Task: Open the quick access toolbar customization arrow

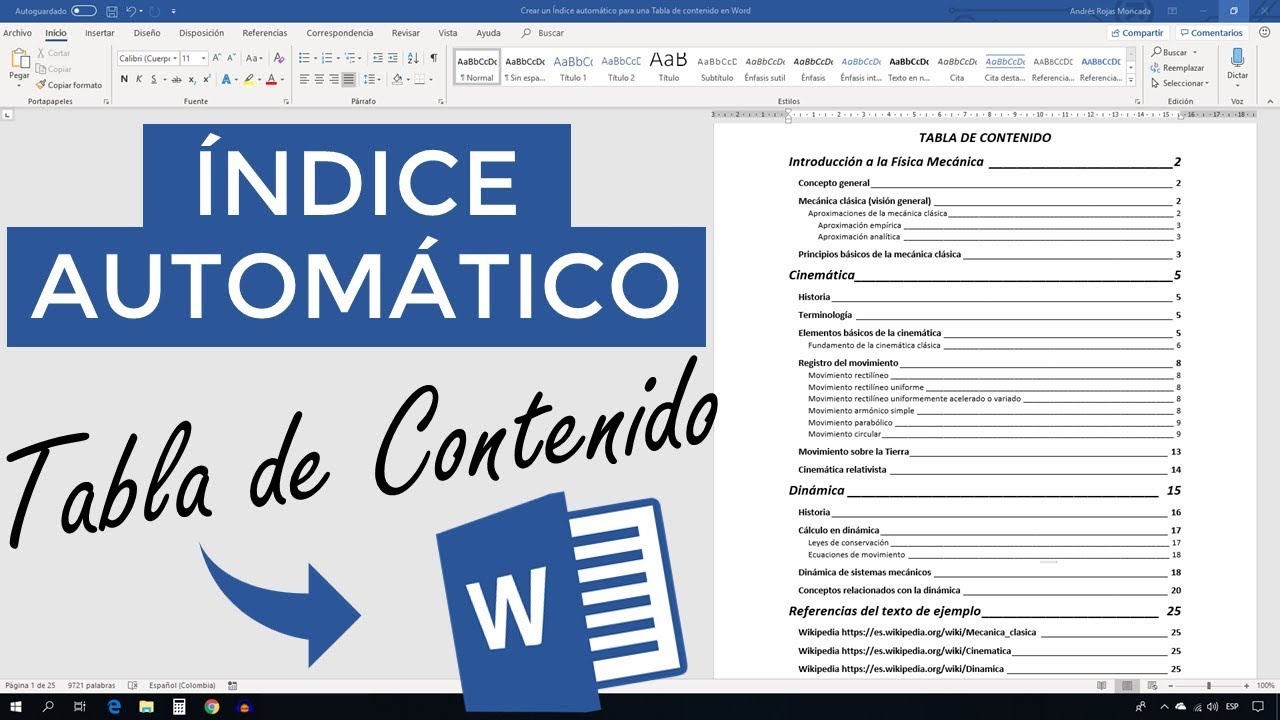Action: pyautogui.click(x=174, y=11)
